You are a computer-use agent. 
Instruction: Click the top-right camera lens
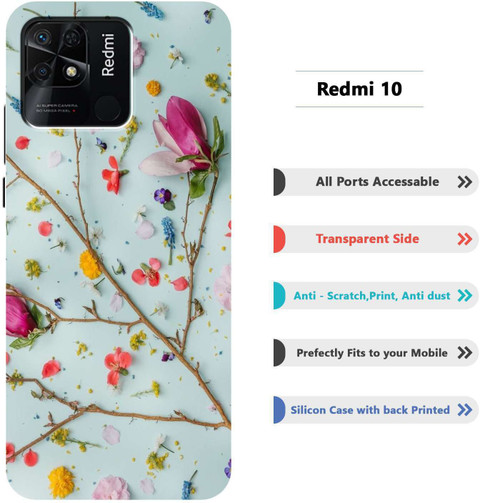[x=72, y=37]
